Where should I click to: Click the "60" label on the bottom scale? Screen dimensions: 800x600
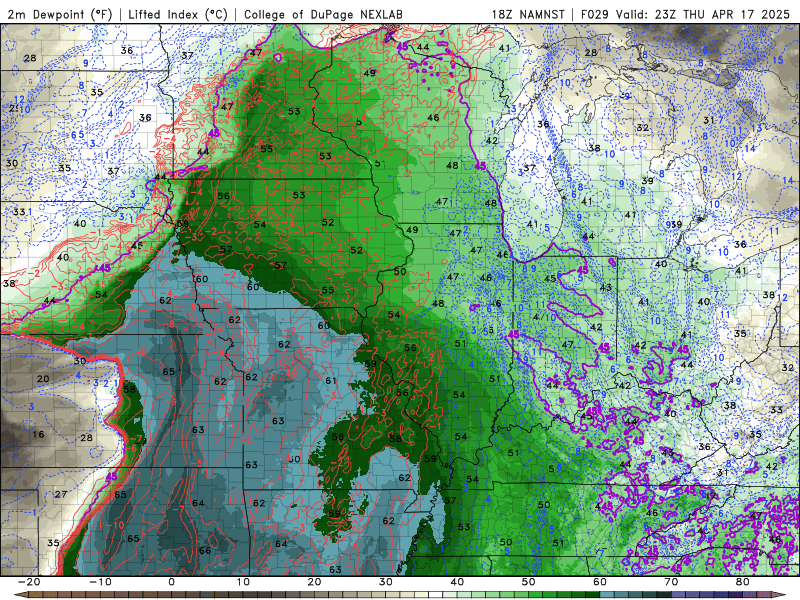click(x=600, y=582)
